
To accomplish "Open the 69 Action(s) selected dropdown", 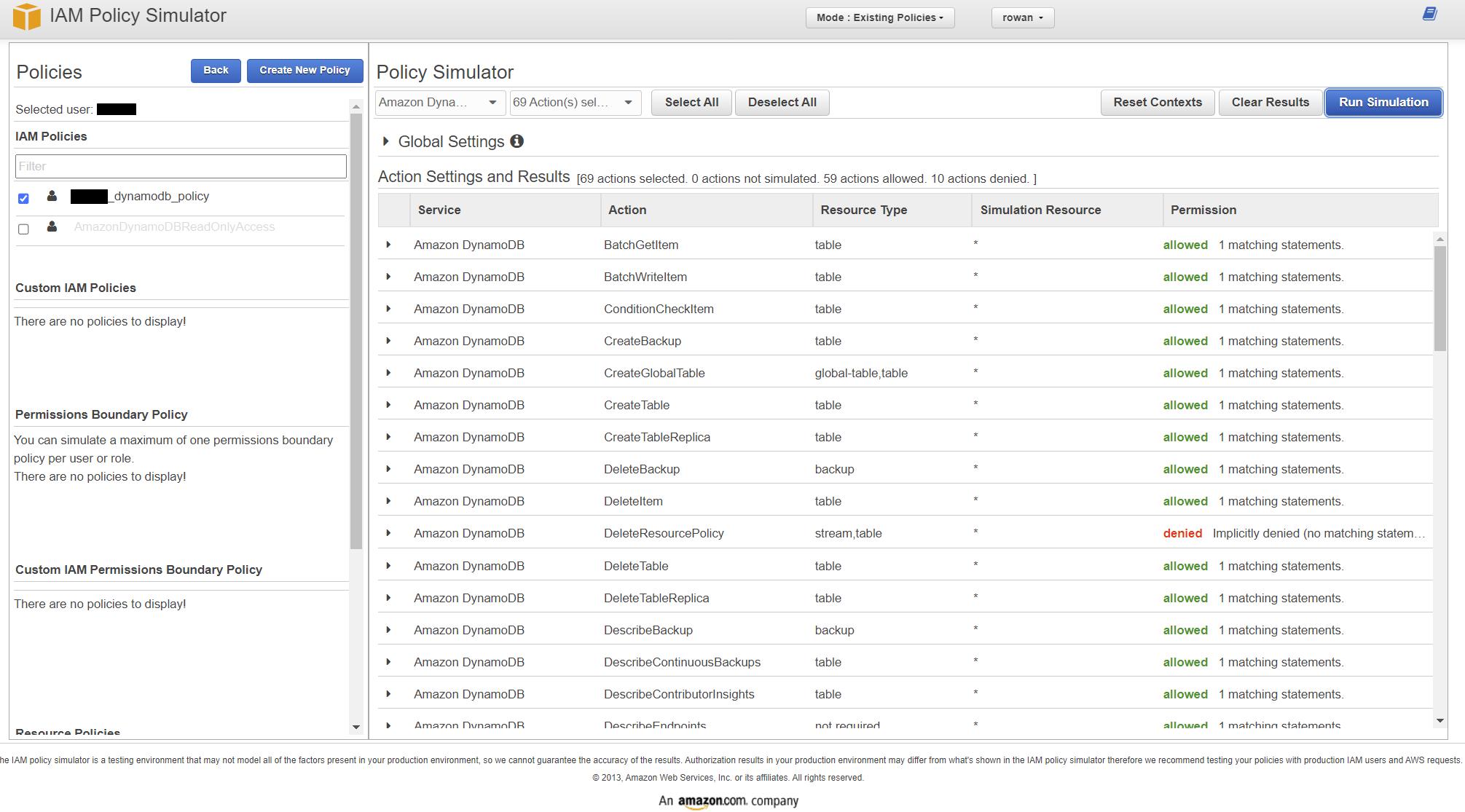I will [x=574, y=103].
